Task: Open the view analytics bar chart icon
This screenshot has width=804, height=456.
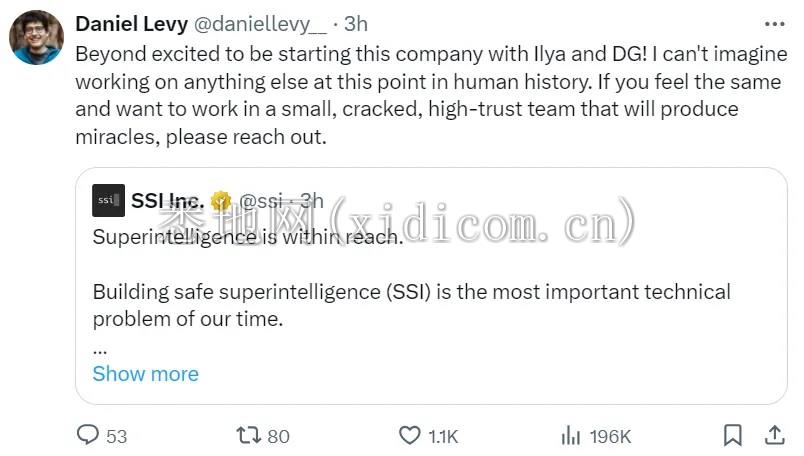Action: point(571,436)
